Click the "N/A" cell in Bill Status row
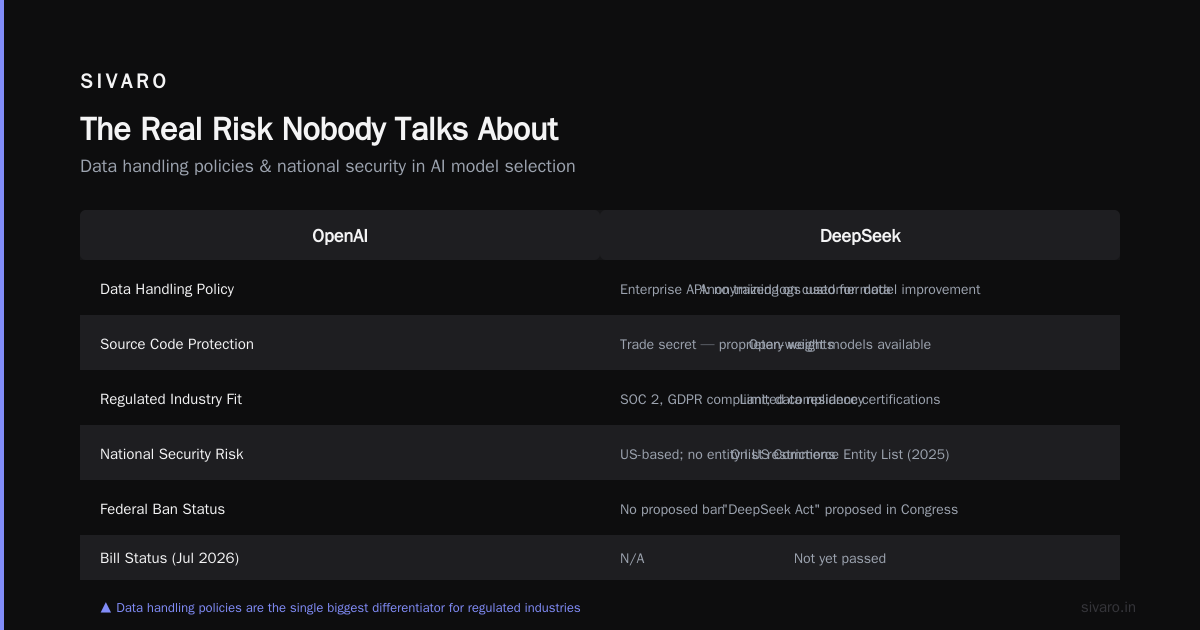The width and height of the screenshot is (1200, 630). [632, 558]
